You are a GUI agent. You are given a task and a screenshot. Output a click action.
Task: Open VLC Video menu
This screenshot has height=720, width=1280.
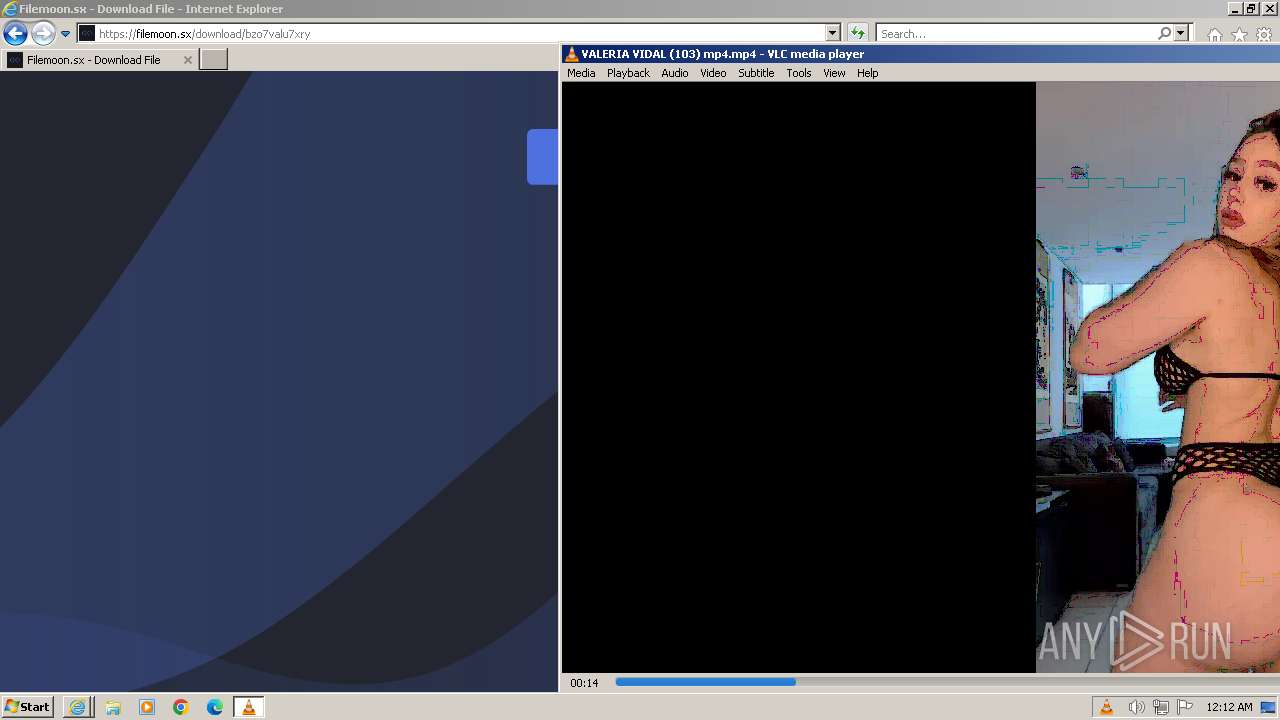713,73
